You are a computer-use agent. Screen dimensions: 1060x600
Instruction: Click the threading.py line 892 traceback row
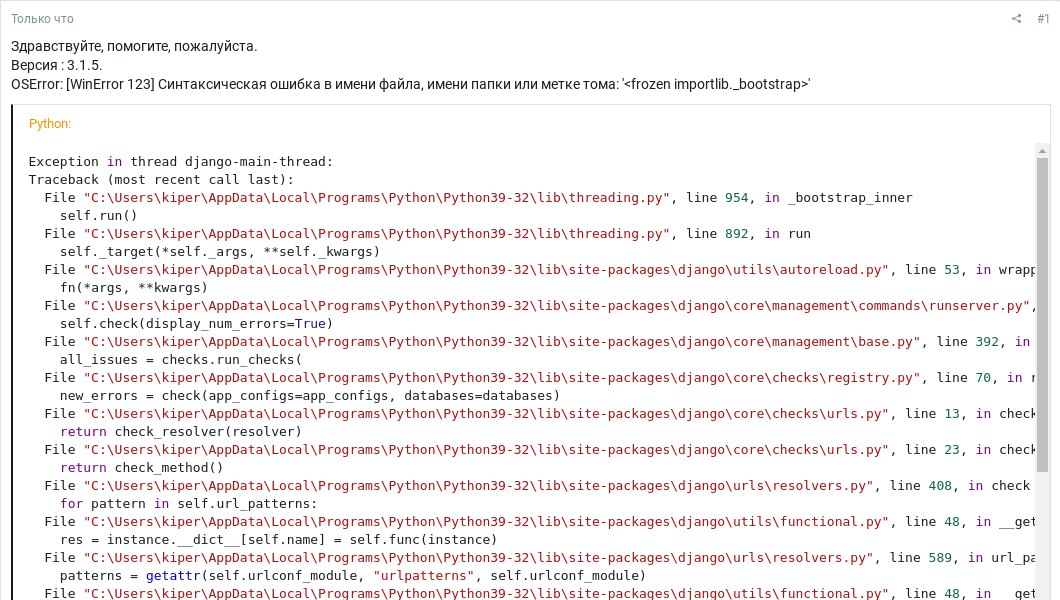428,234
